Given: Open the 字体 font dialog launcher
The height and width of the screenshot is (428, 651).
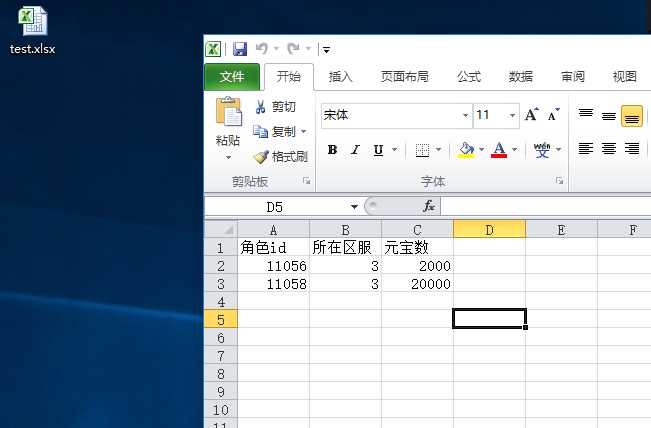Looking at the screenshot, I should [x=559, y=181].
